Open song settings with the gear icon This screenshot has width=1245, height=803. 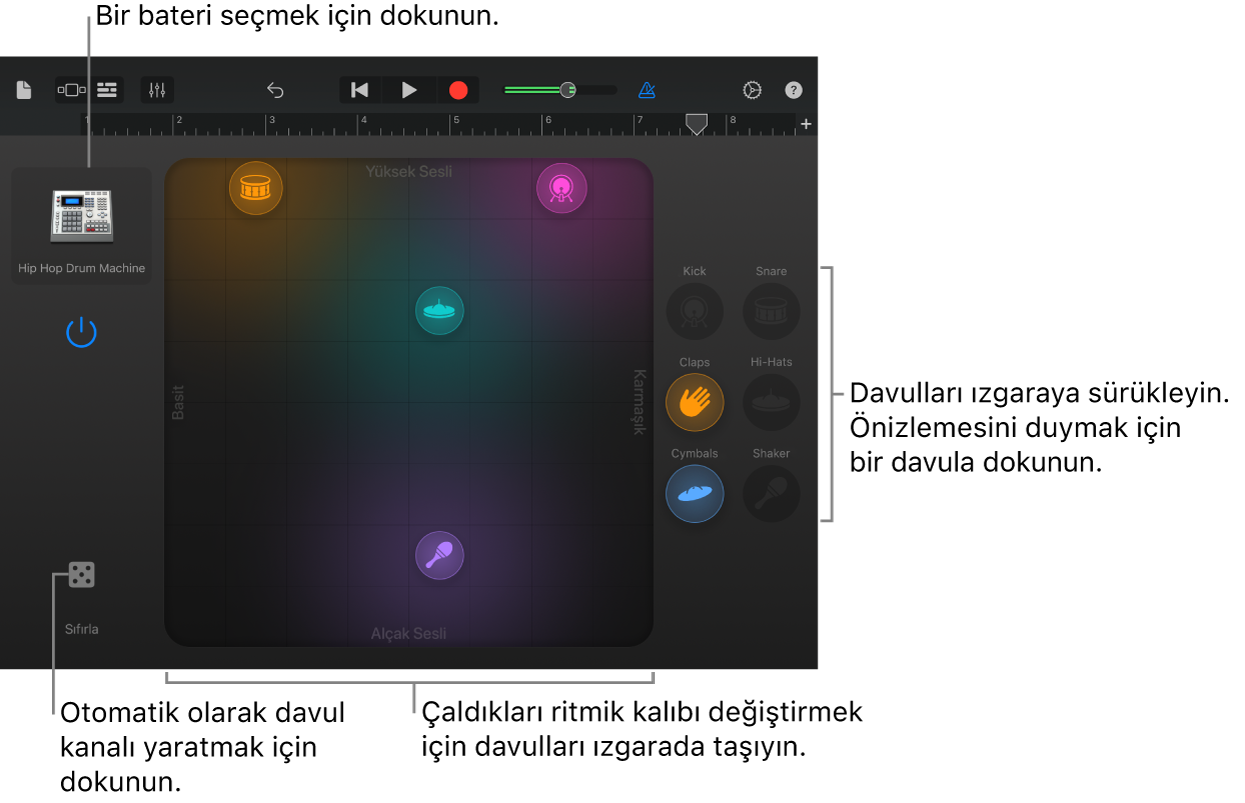coord(752,89)
